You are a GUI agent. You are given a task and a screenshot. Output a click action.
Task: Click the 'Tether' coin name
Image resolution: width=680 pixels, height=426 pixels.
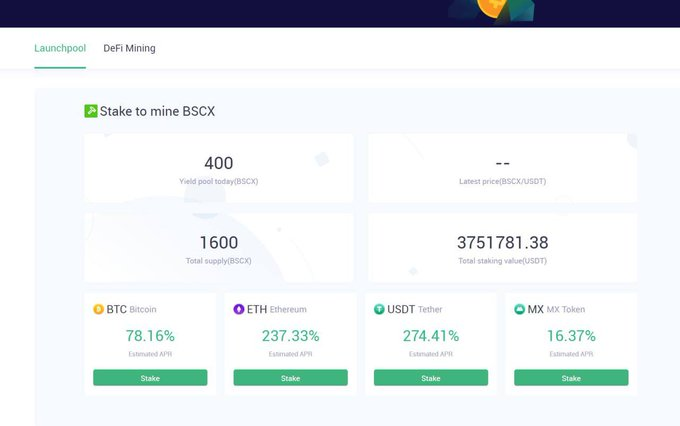tap(430, 309)
